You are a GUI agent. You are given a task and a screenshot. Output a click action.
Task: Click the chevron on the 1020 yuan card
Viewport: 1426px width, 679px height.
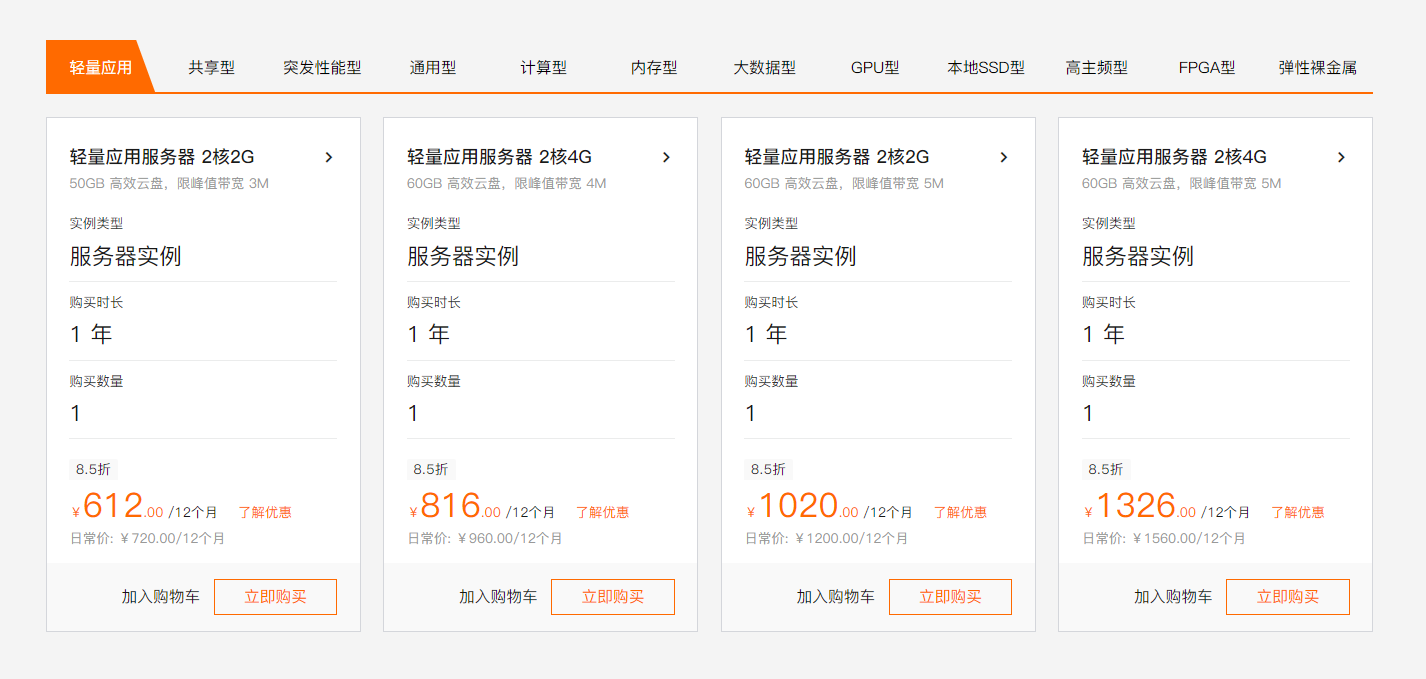coord(1004,157)
